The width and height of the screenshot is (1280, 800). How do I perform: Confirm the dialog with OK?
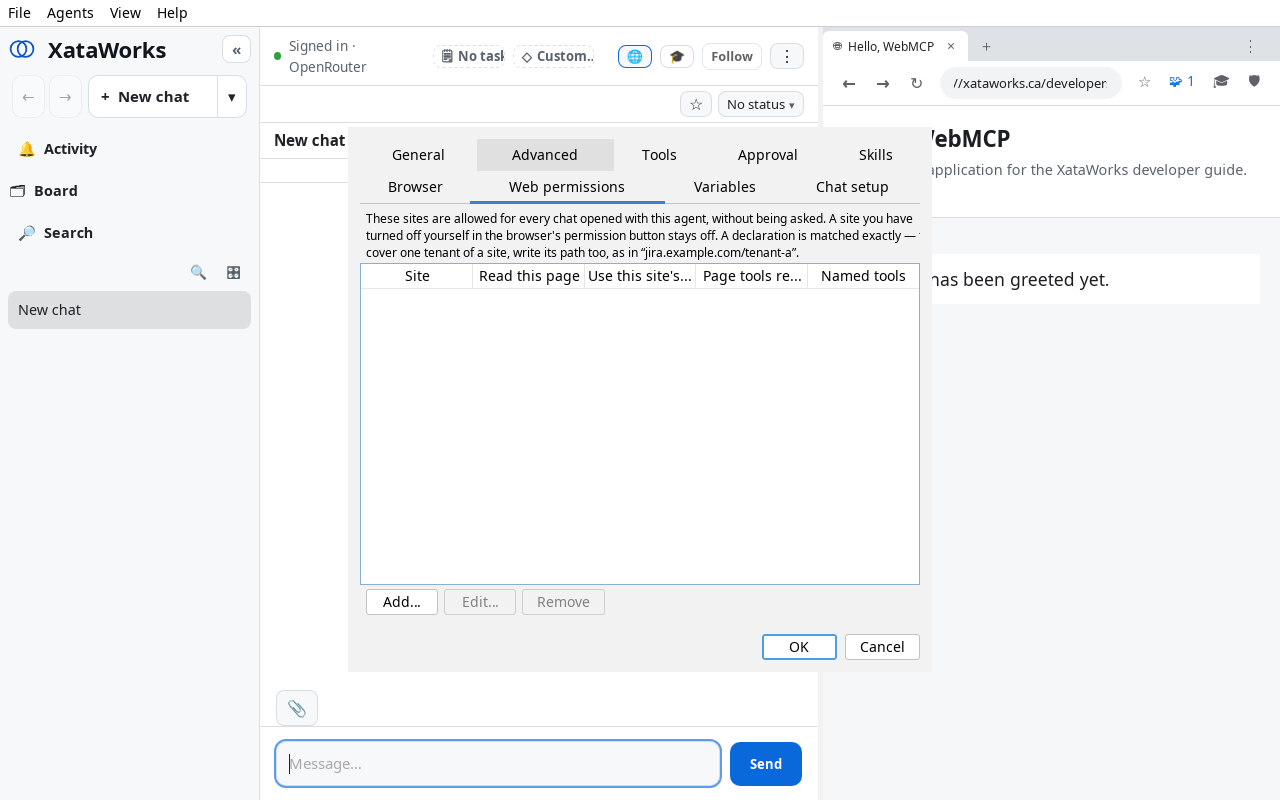(x=799, y=647)
